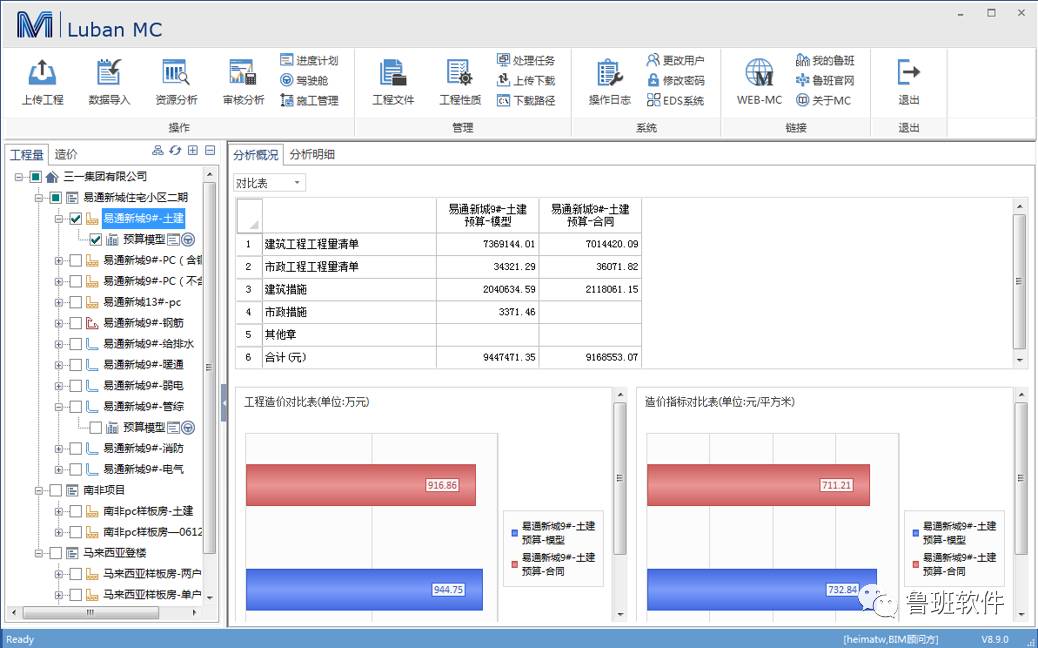
Task: Check the 易通新城9#-消防 checkbox
Action: (x=75, y=449)
